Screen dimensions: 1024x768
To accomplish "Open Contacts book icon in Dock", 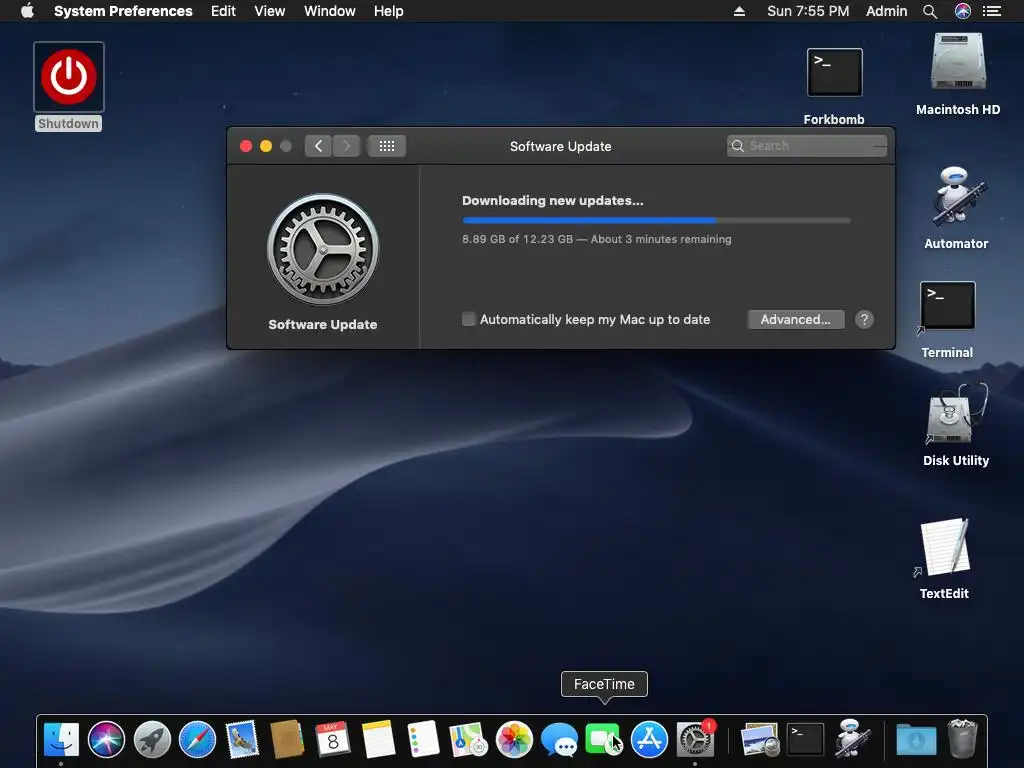I will pos(287,739).
